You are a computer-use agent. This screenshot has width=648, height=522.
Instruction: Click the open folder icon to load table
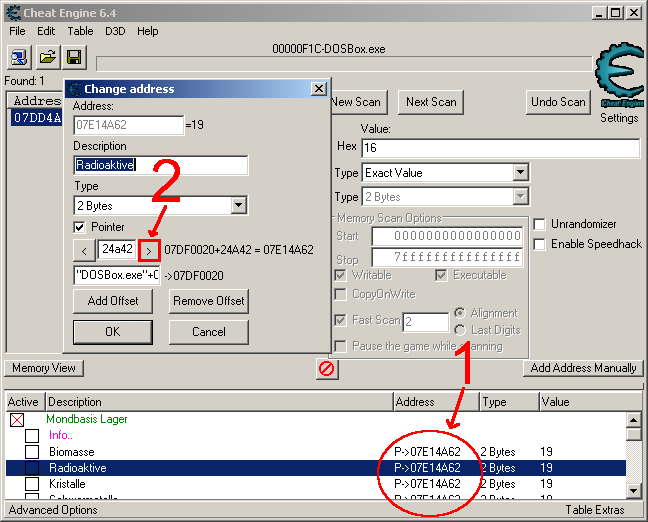(47, 57)
